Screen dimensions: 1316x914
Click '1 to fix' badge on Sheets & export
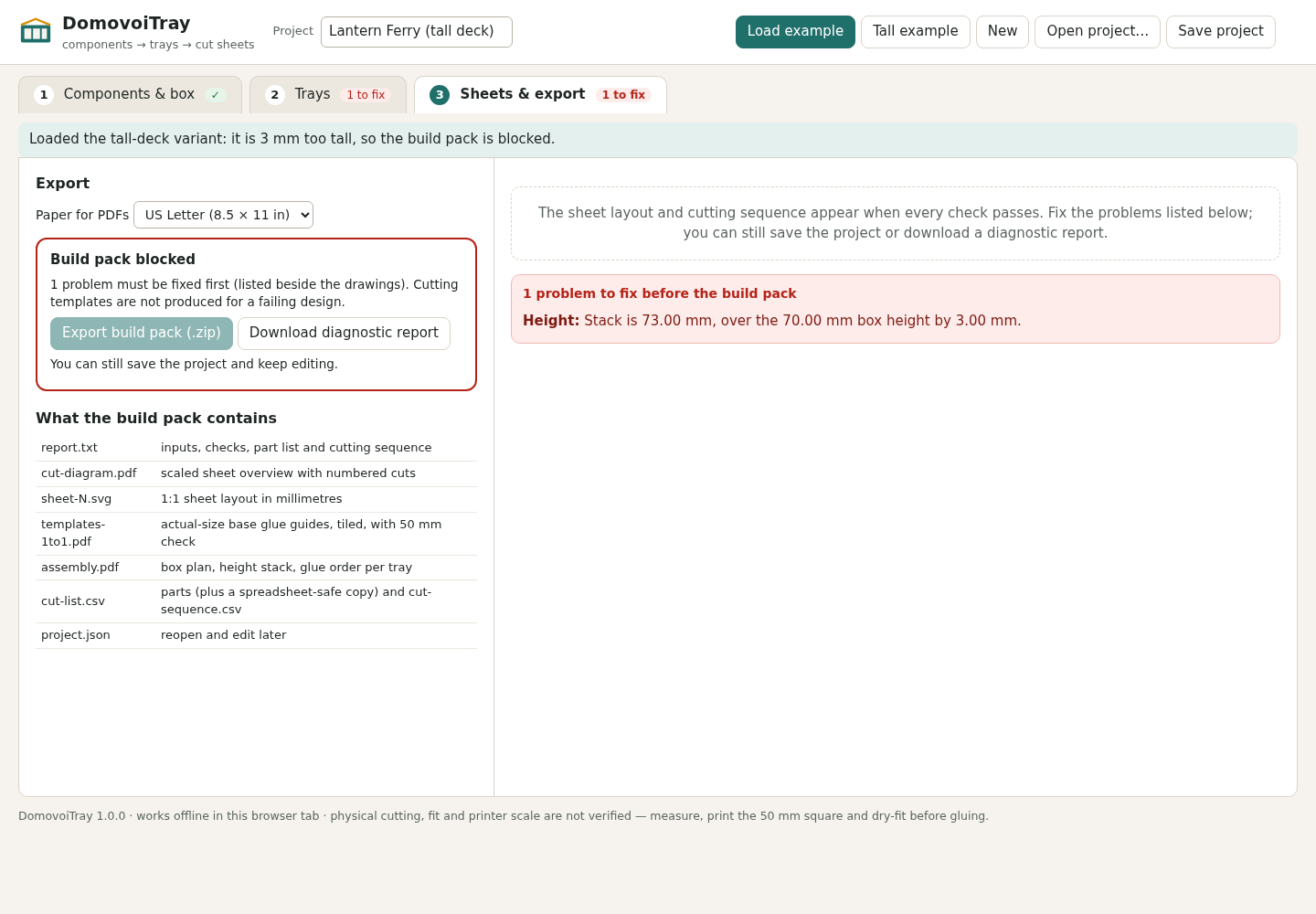coord(623,95)
